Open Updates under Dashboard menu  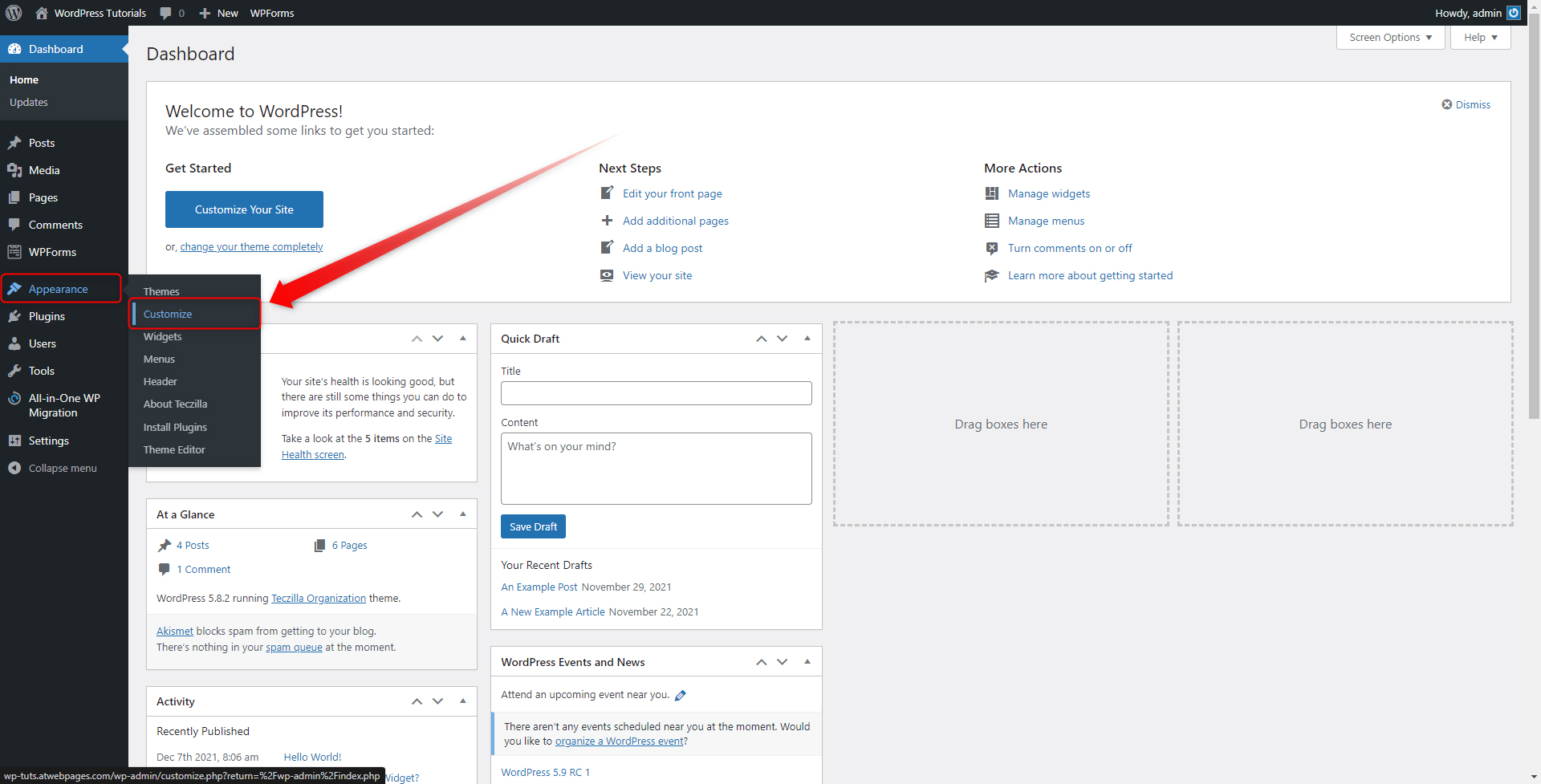click(29, 102)
